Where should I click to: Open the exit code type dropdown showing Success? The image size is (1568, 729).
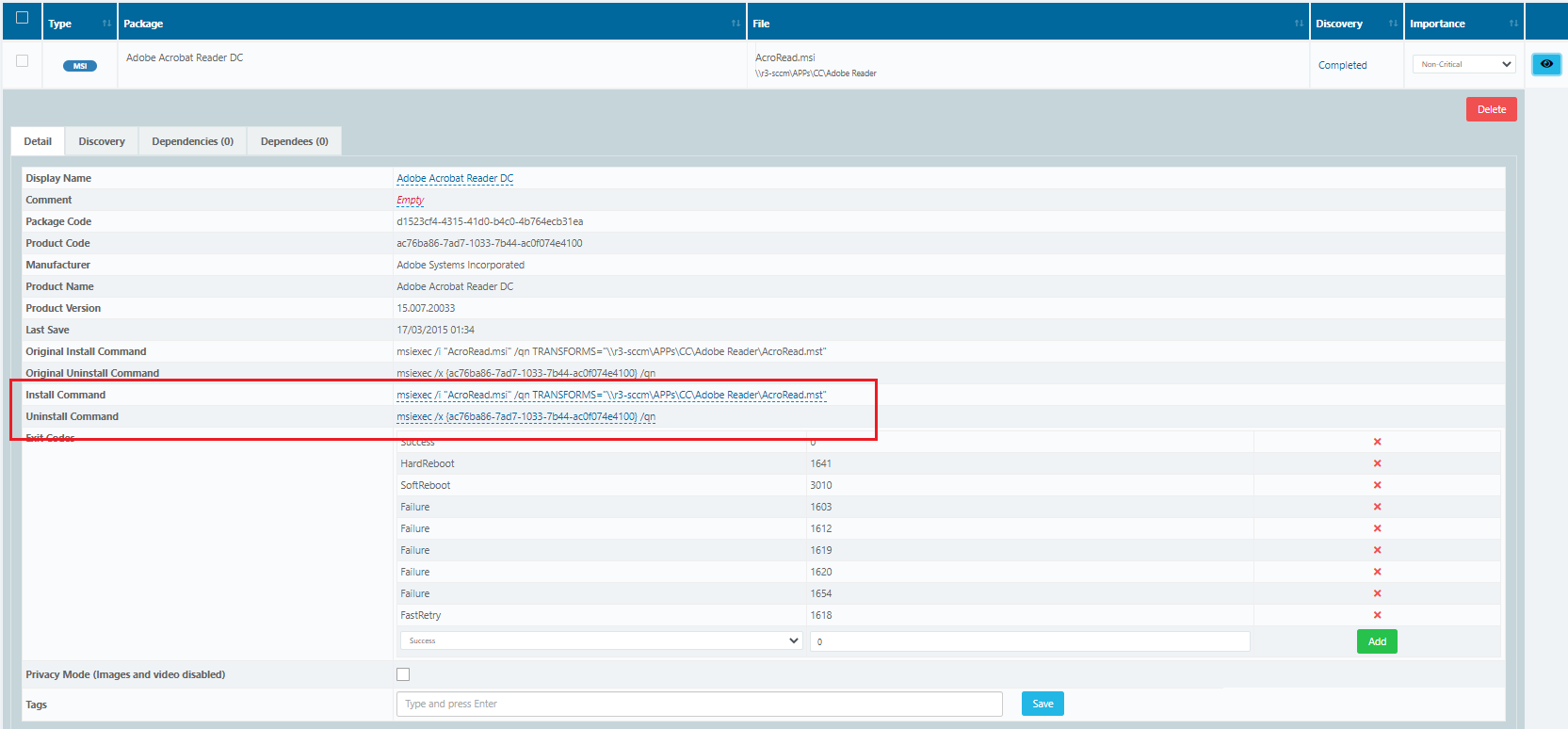601,640
